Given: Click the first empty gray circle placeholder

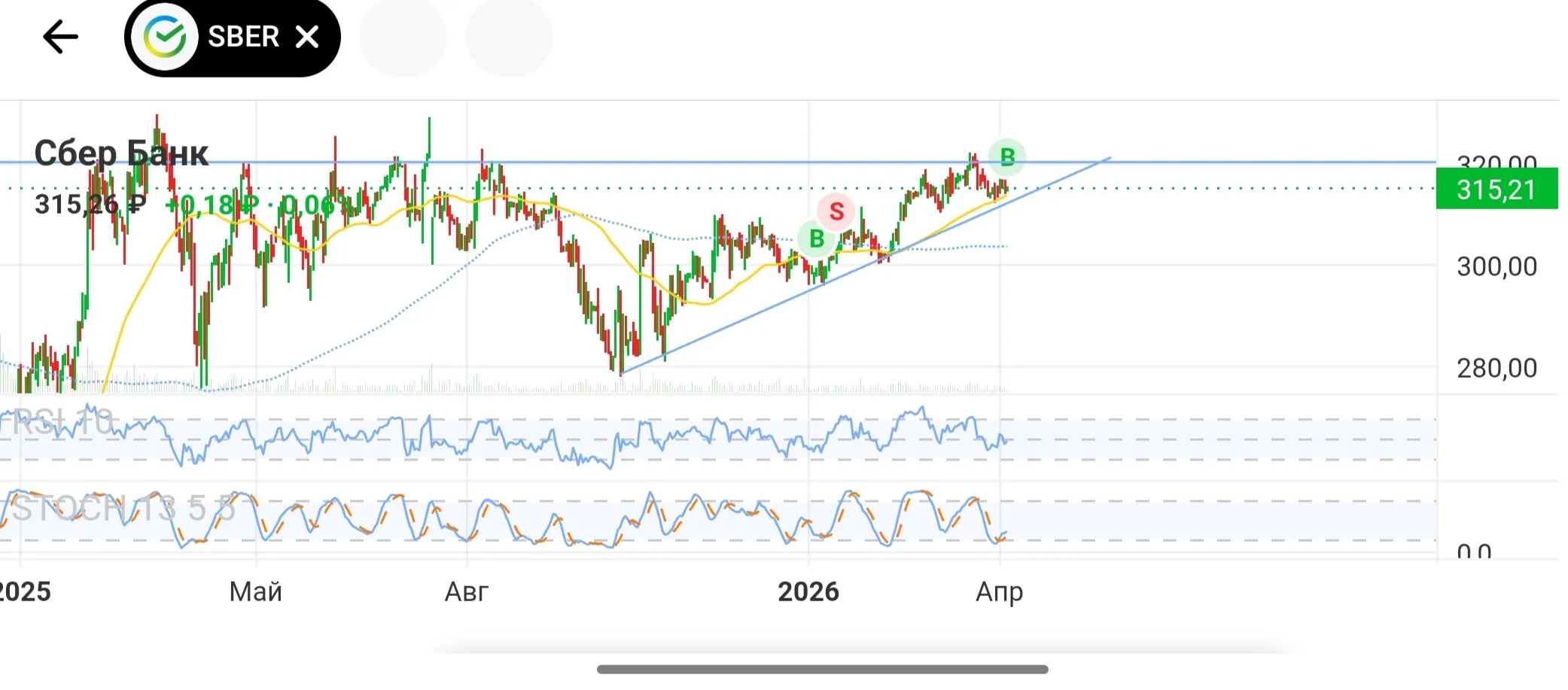Looking at the screenshot, I should tap(403, 37).
